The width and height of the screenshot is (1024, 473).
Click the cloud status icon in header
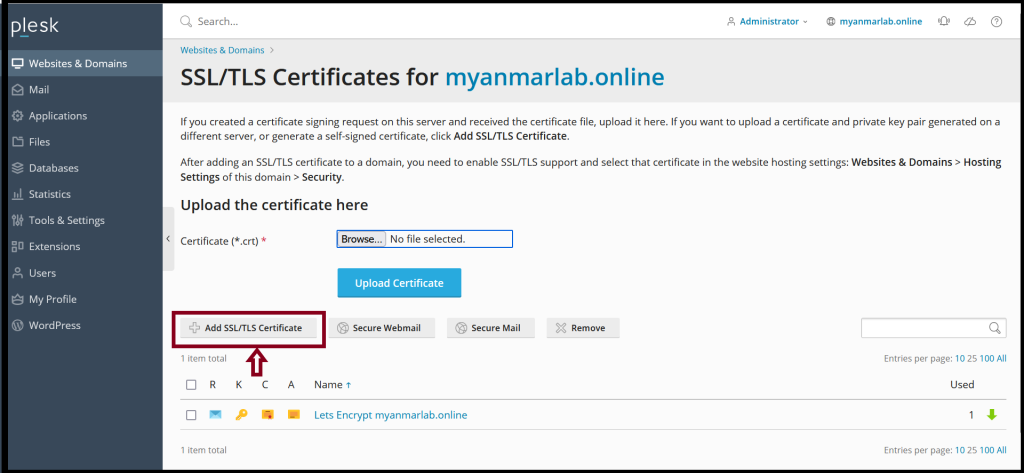[x=970, y=22]
